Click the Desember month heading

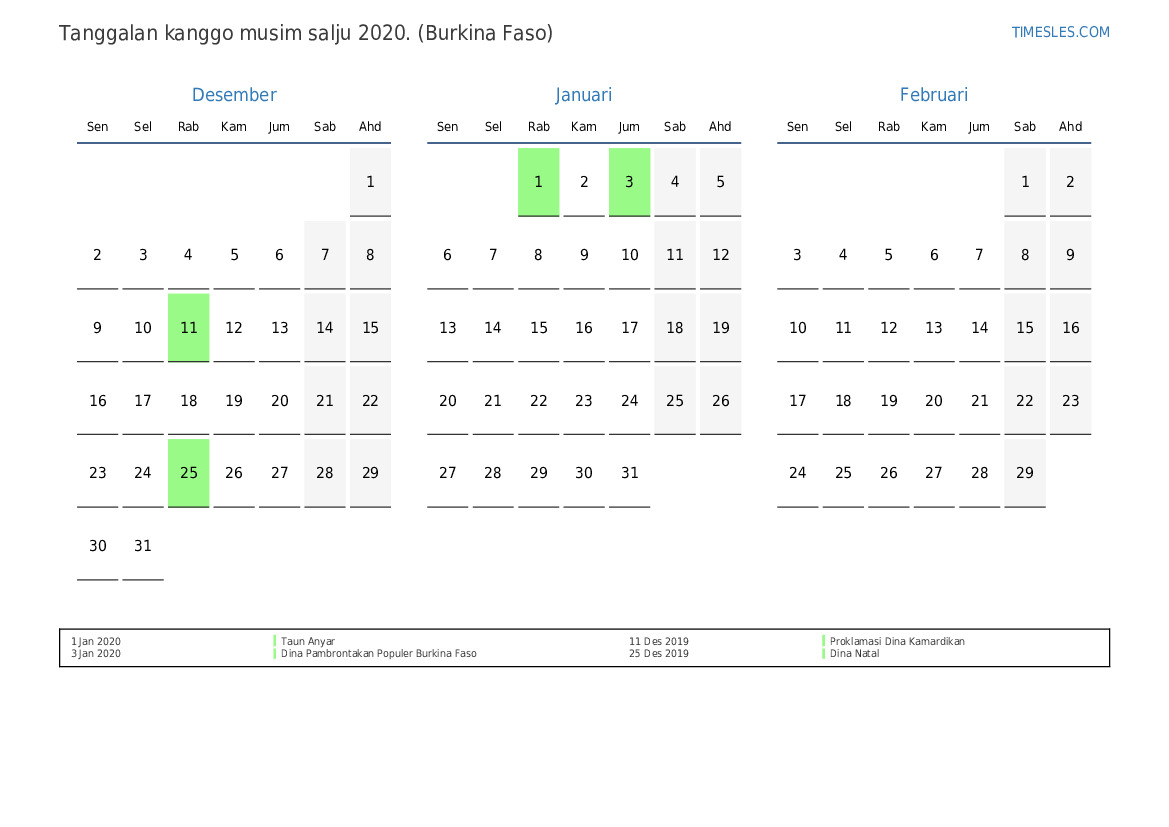click(234, 95)
